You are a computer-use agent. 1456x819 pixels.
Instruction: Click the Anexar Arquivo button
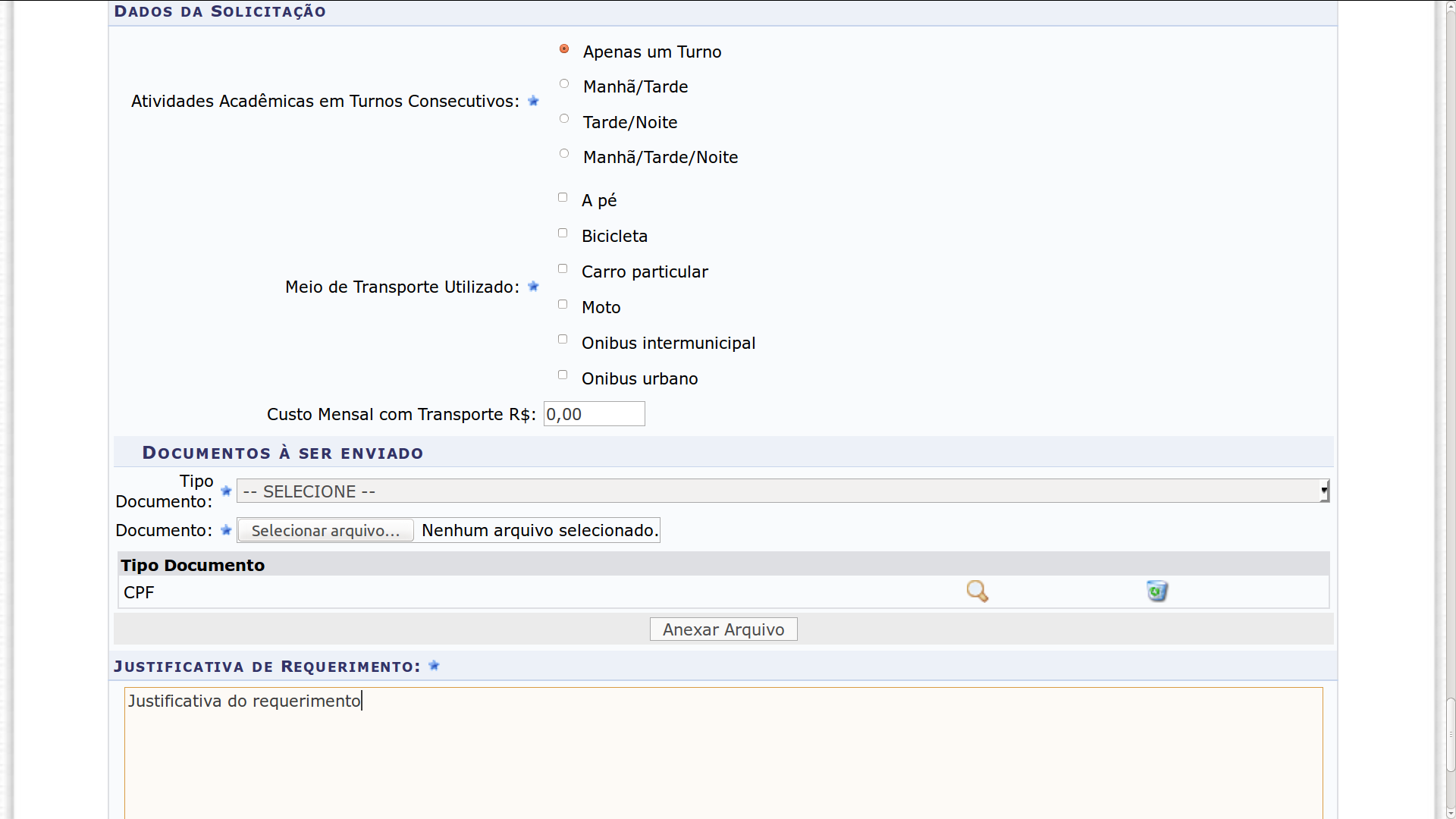click(x=723, y=629)
